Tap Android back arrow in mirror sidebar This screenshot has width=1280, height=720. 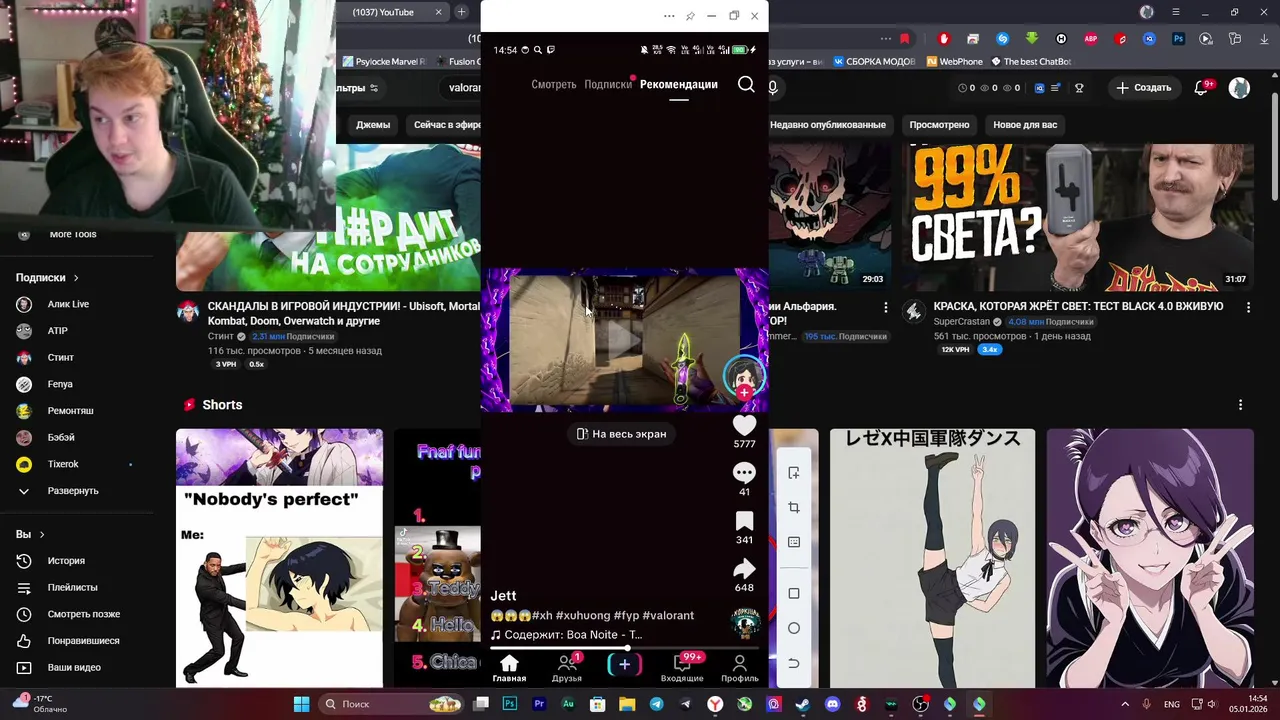(794, 663)
